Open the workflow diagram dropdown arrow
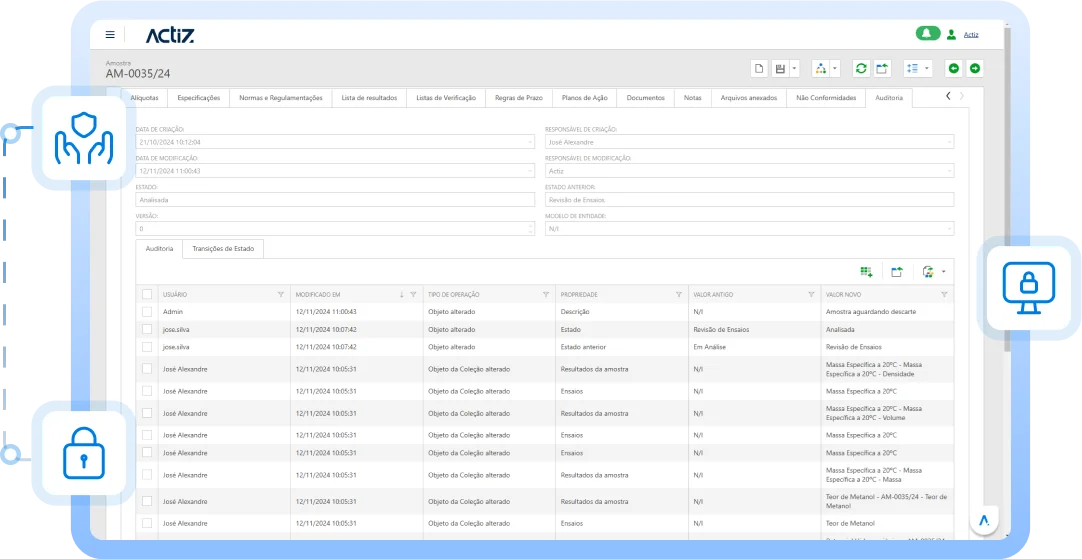This screenshot has width=1082, height=559. coord(834,68)
